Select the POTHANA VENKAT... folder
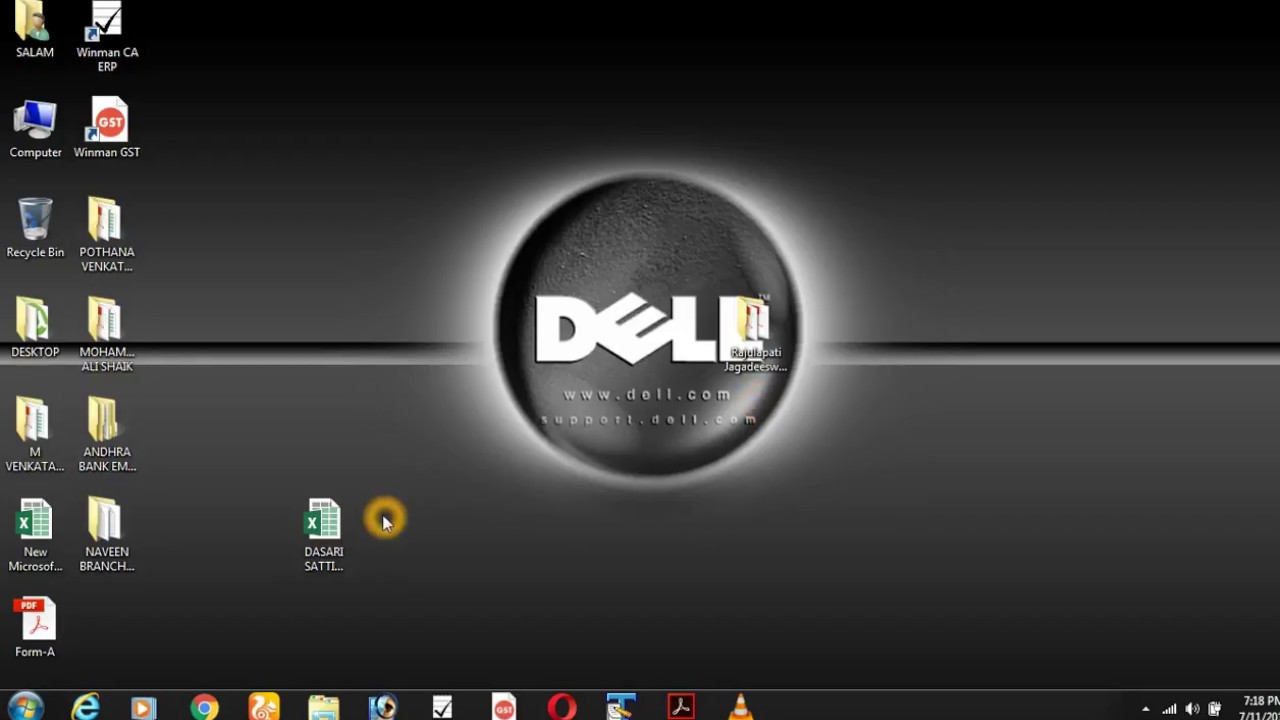 (x=107, y=236)
